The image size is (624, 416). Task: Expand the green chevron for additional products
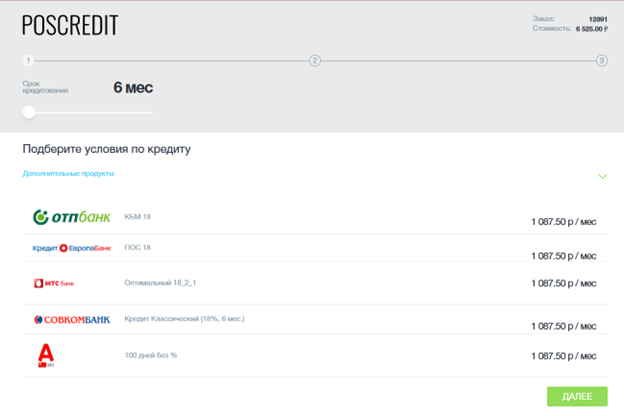pyautogui.click(x=603, y=176)
